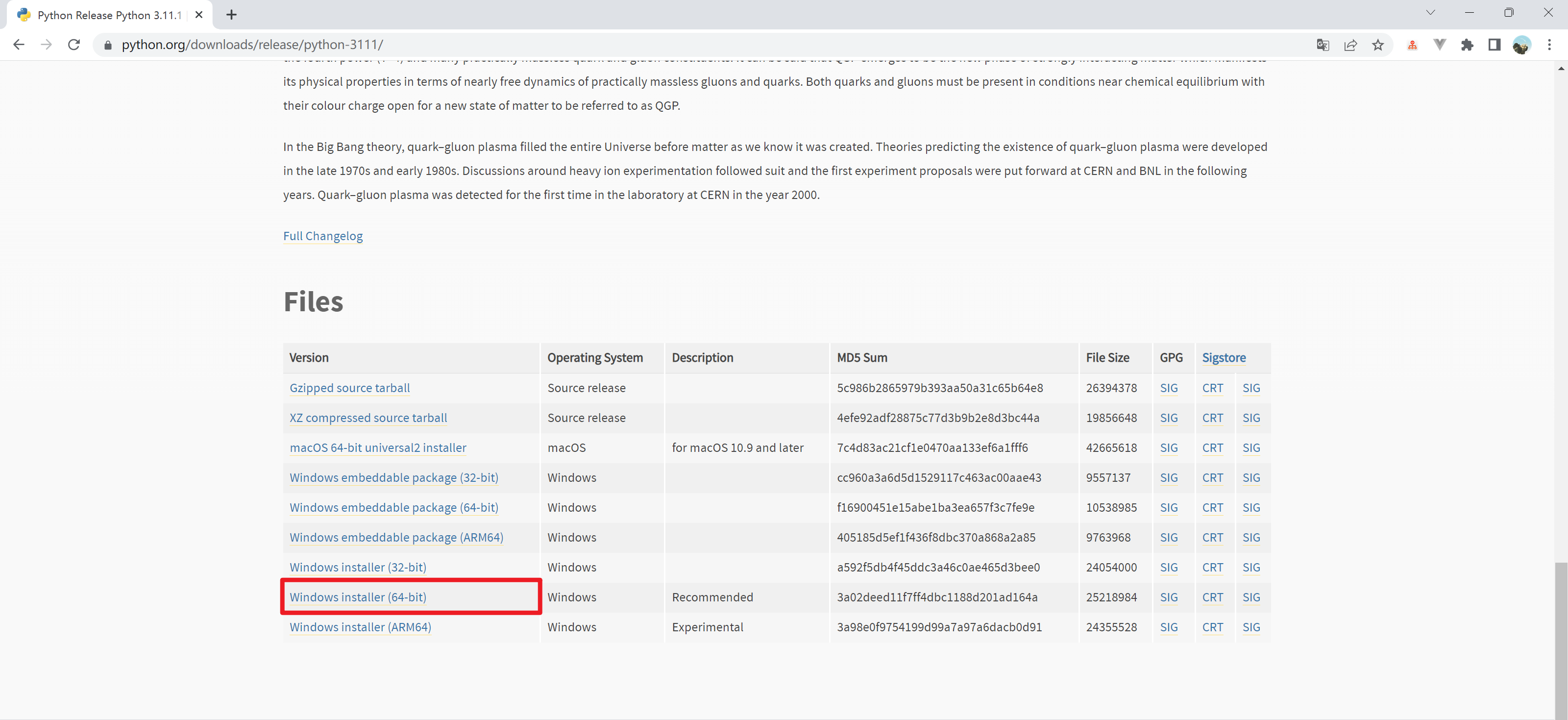1568x720 pixels.
Task: Open the profile avatar menu
Action: (x=1522, y=45)
